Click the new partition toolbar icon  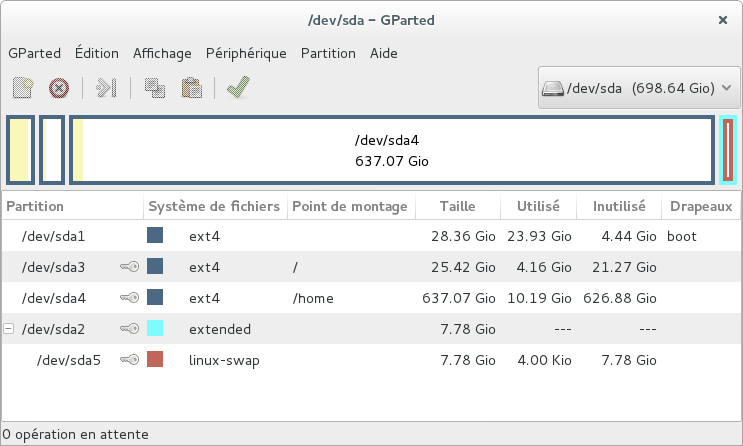22,88
